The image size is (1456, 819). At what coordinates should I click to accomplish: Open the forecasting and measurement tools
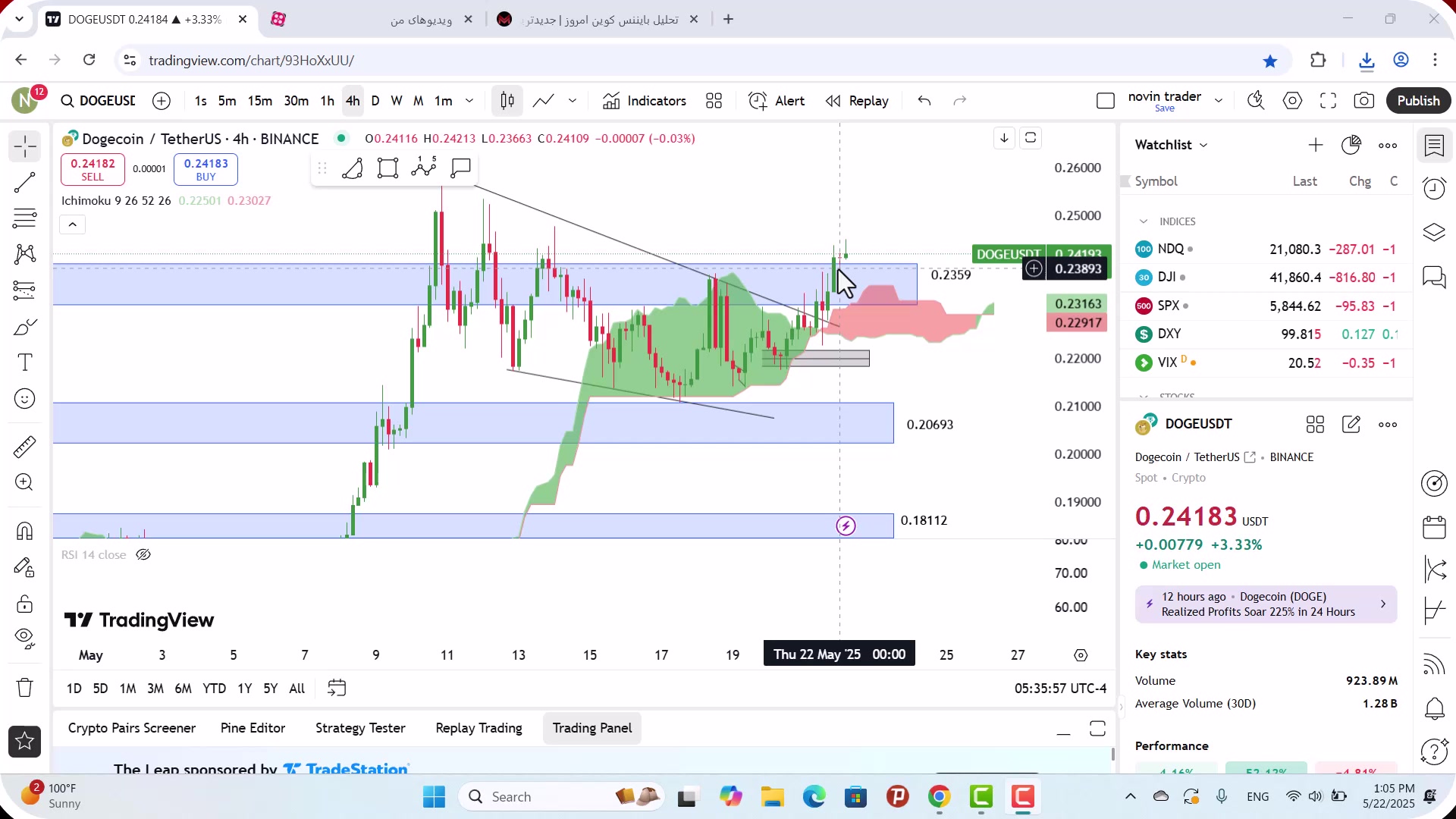pyautogui.click(x=25, y=290)
